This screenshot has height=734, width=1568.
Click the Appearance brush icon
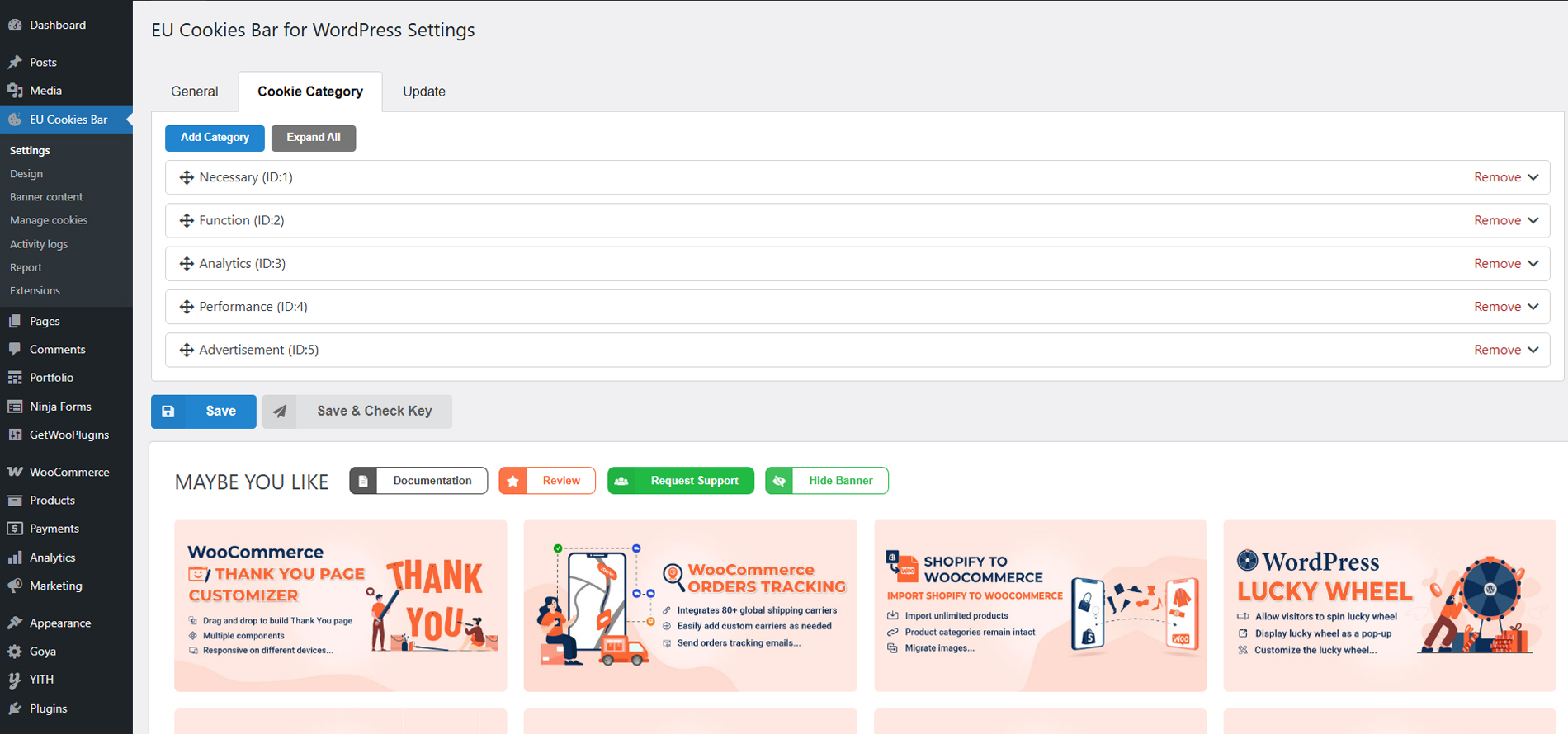click(15, 623)
